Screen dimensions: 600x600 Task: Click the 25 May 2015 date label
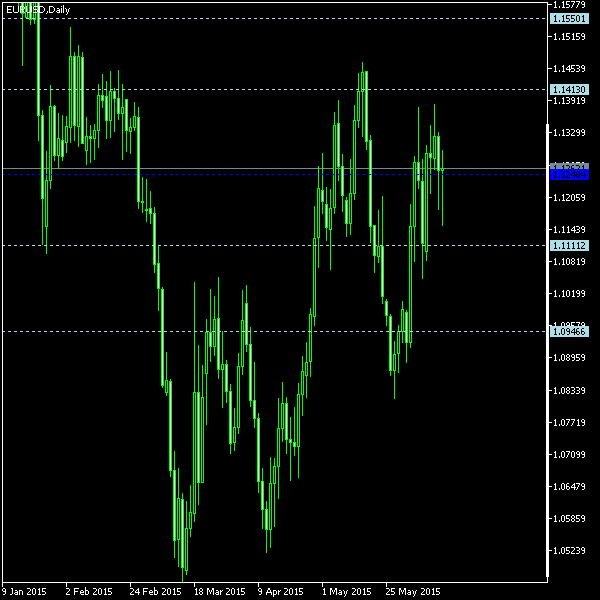tap(412, 592)
